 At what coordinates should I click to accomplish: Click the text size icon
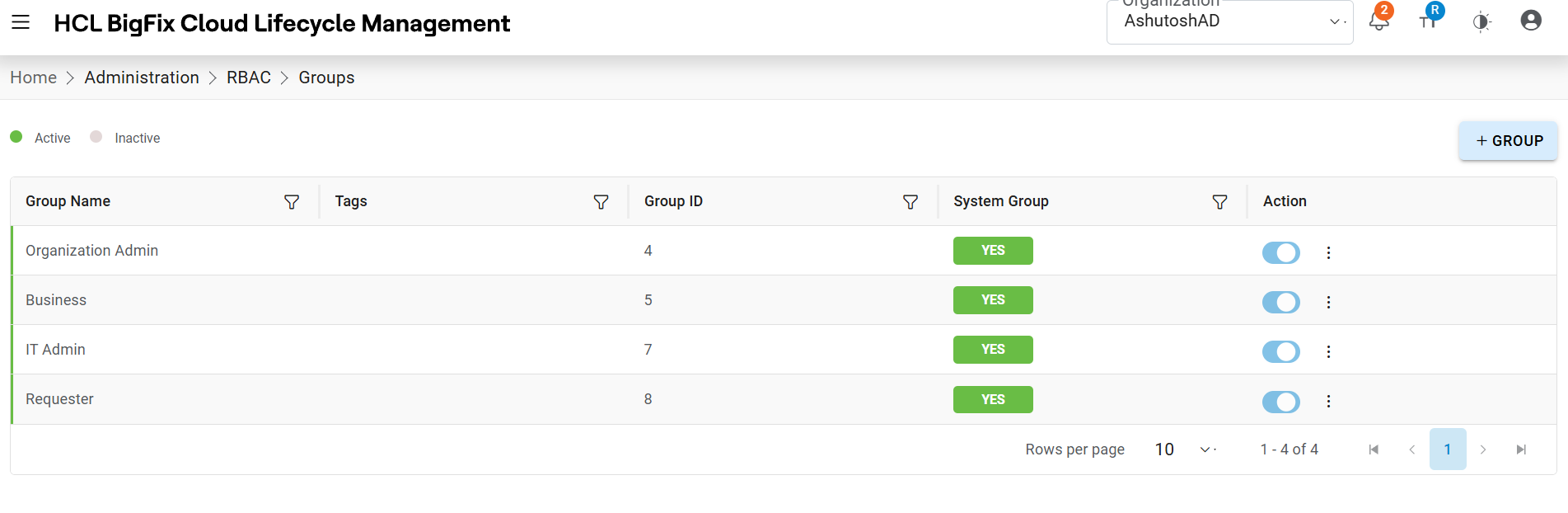point(1428,21)
